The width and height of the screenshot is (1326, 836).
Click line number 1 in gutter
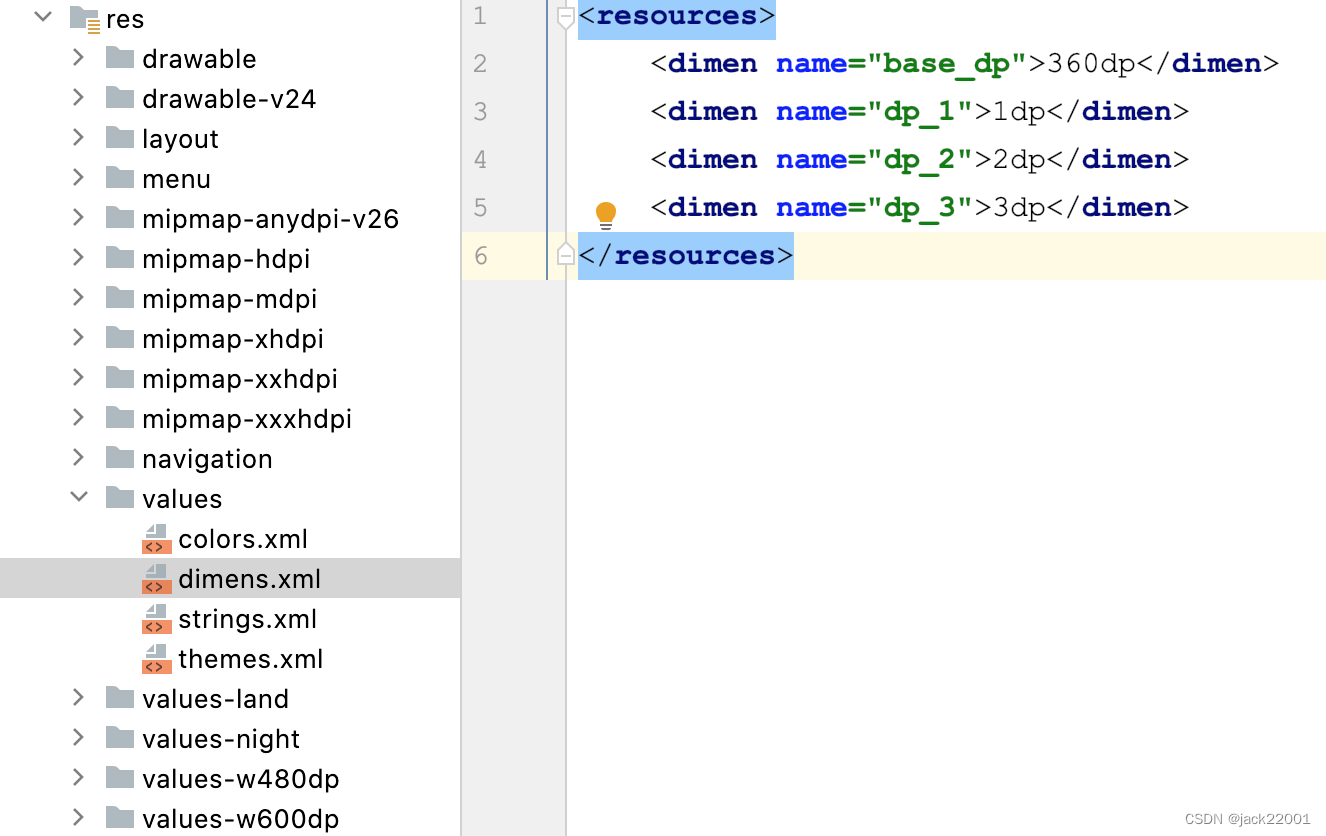coord(480,16)
